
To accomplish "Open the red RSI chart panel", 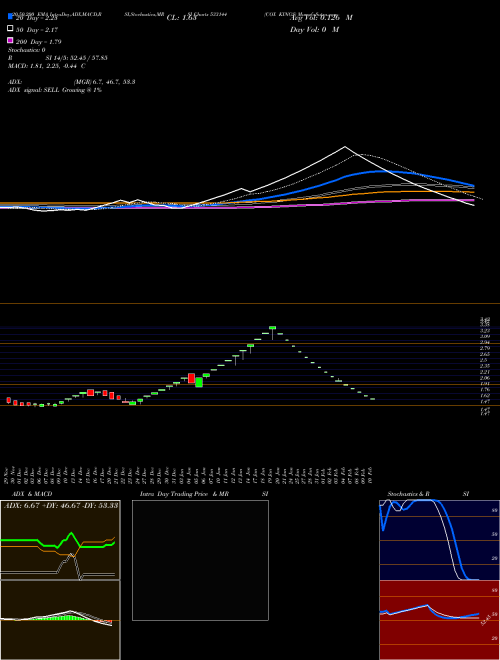I will [x=439, y=620].
